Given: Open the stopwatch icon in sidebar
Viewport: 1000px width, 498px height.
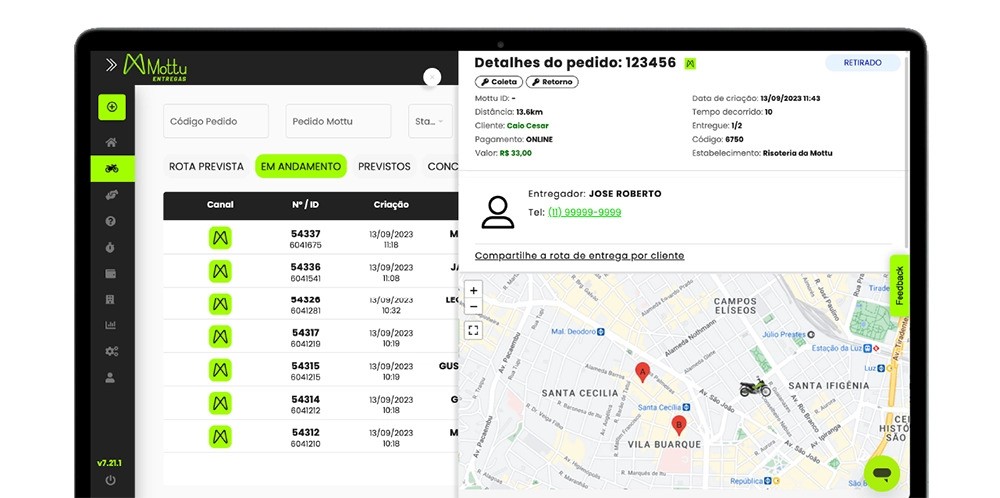Looking at the screenshot, I should point(110,247).
